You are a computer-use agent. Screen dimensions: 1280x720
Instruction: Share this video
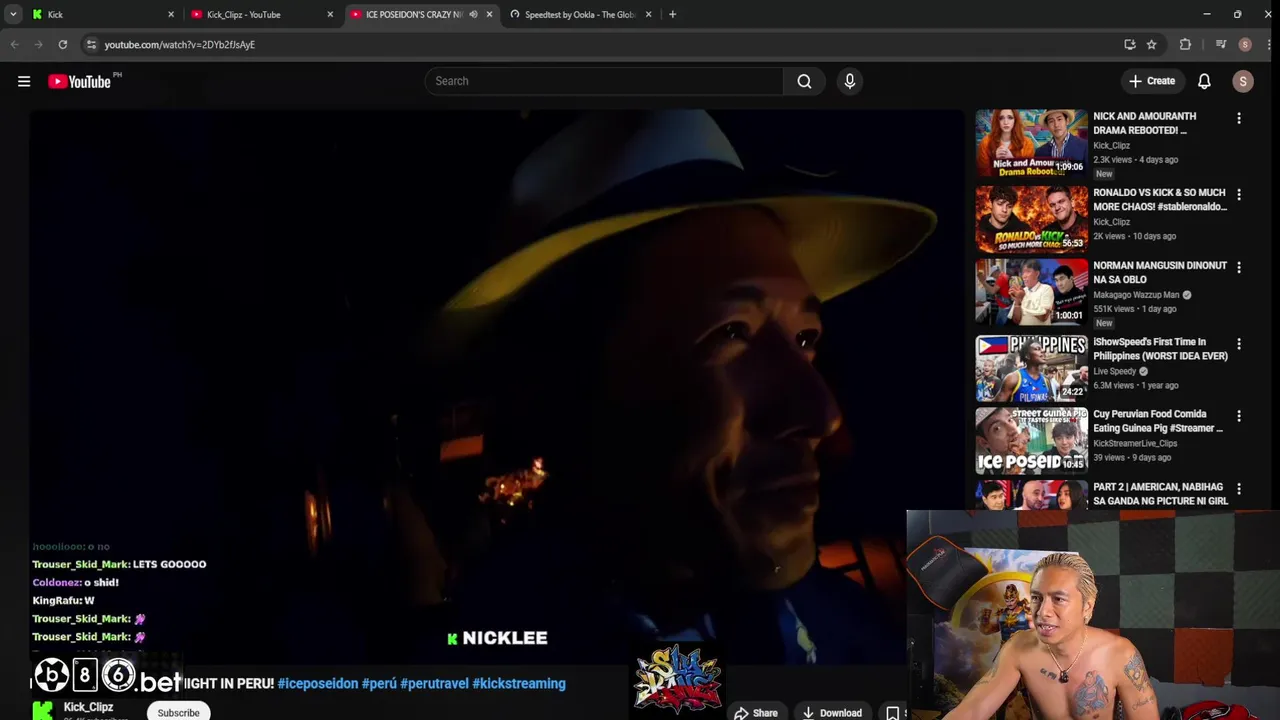click(x=756, y=713)
